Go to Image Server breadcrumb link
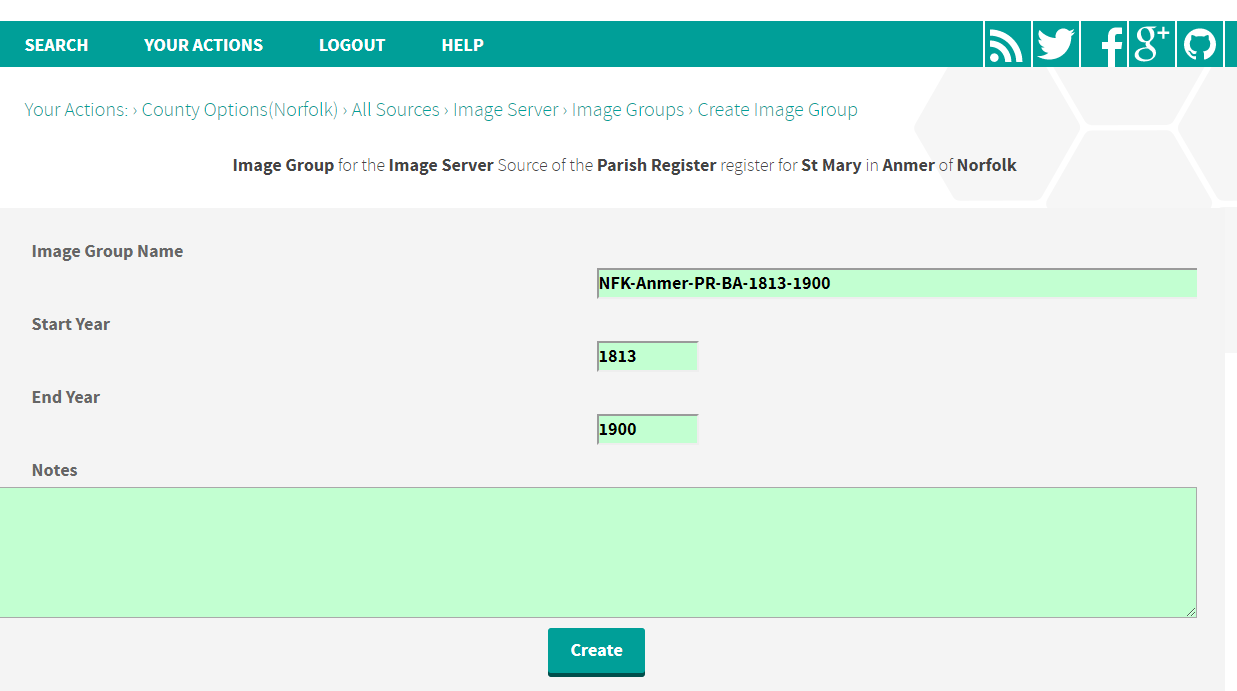Viewport: 1237px width, 691px height. click(x=506, y=110)
